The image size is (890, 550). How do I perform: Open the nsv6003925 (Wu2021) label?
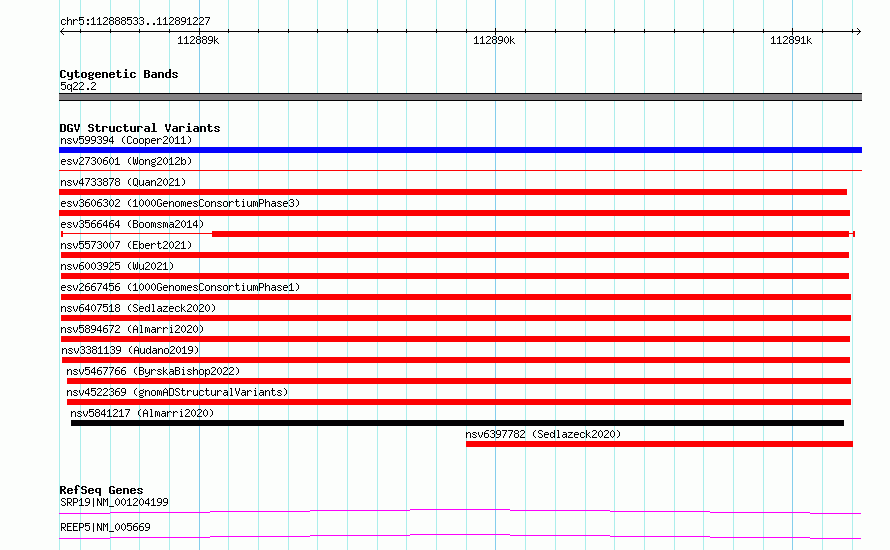click(x=117, y=266)
